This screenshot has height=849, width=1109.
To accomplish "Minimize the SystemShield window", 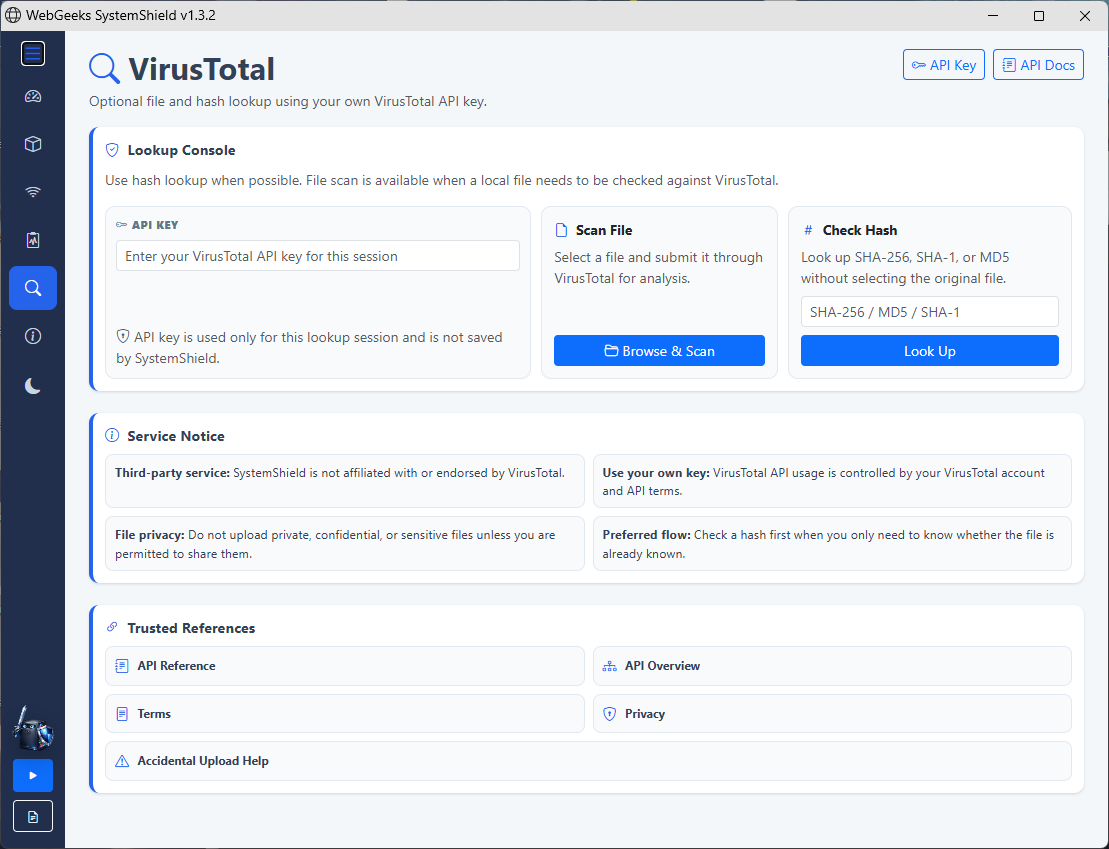I will click(x=993, y=16).
